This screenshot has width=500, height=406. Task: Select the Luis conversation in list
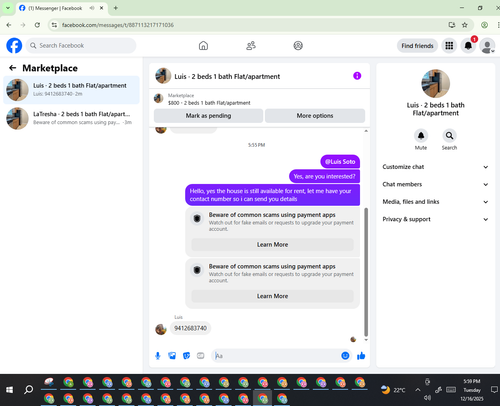point(71,90)
